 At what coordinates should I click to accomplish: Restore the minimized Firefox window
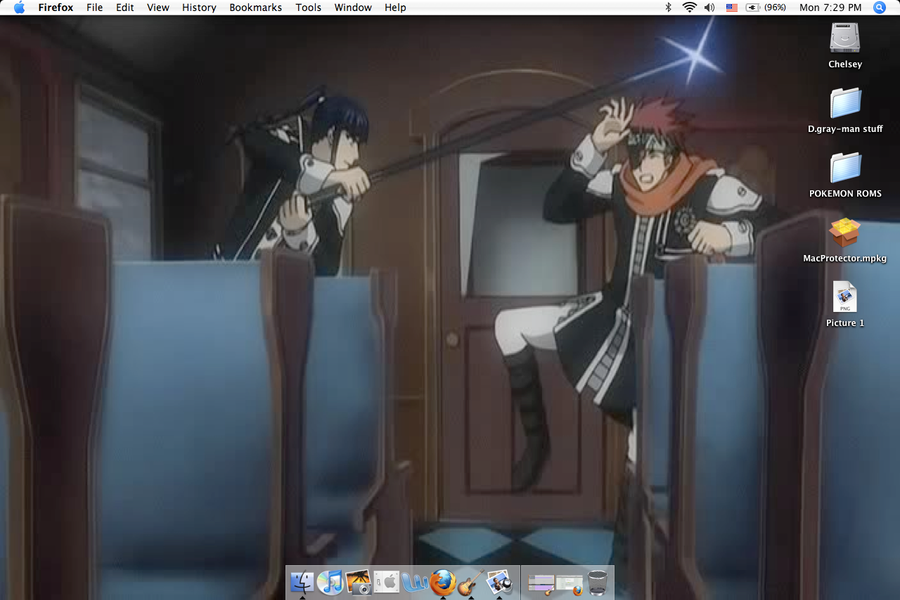[x=569, y=584]
